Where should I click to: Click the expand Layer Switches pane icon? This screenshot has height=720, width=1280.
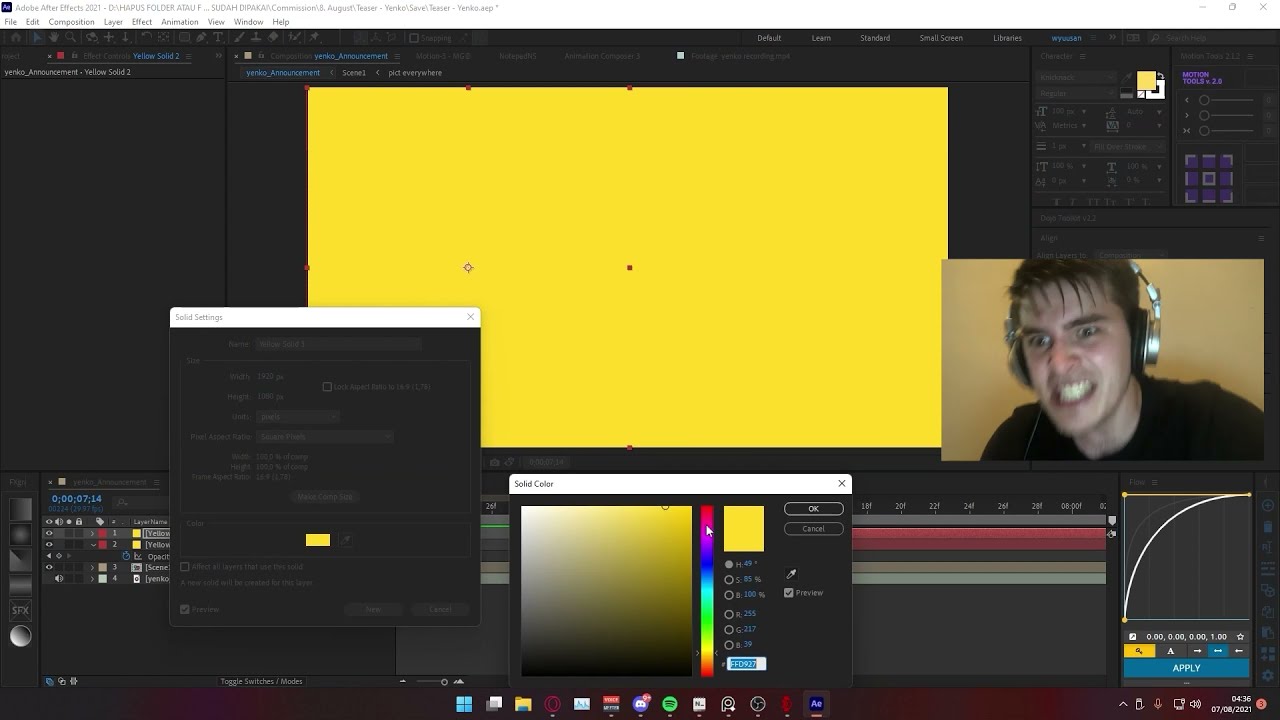(49, 682)
